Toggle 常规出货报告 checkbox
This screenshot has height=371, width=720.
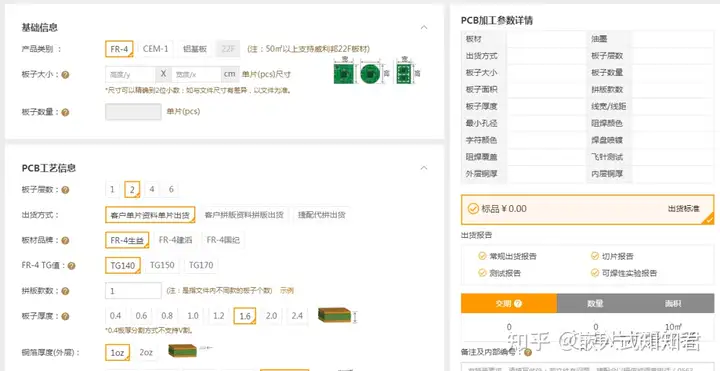pos(482,256)
